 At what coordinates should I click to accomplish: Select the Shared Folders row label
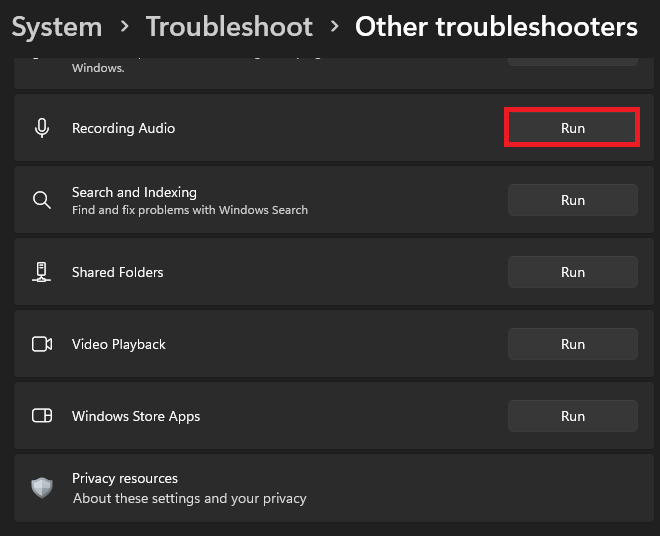[117, 272]
